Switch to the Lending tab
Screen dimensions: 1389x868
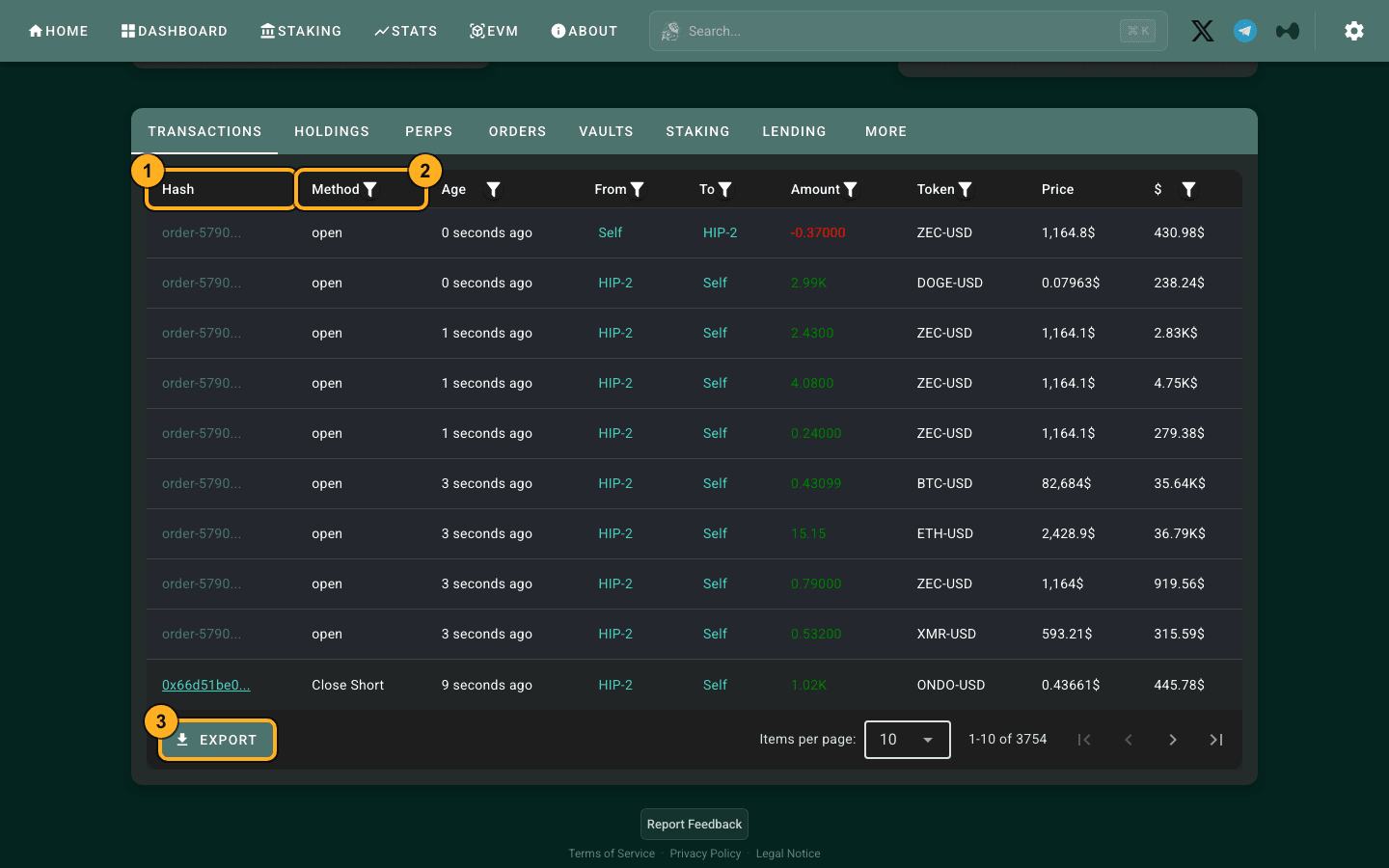[795, 131]
